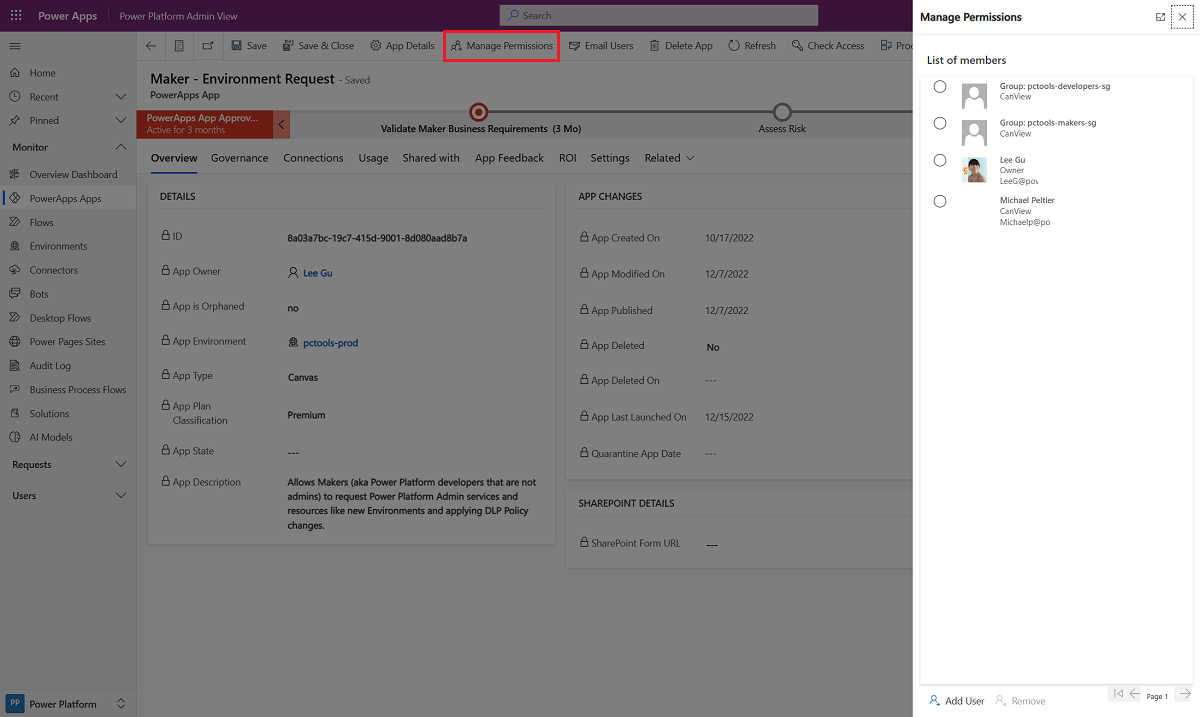Screen dimensions: 1200x717
Task: Open the Power Platform area switcher
Action: [67, 704]
